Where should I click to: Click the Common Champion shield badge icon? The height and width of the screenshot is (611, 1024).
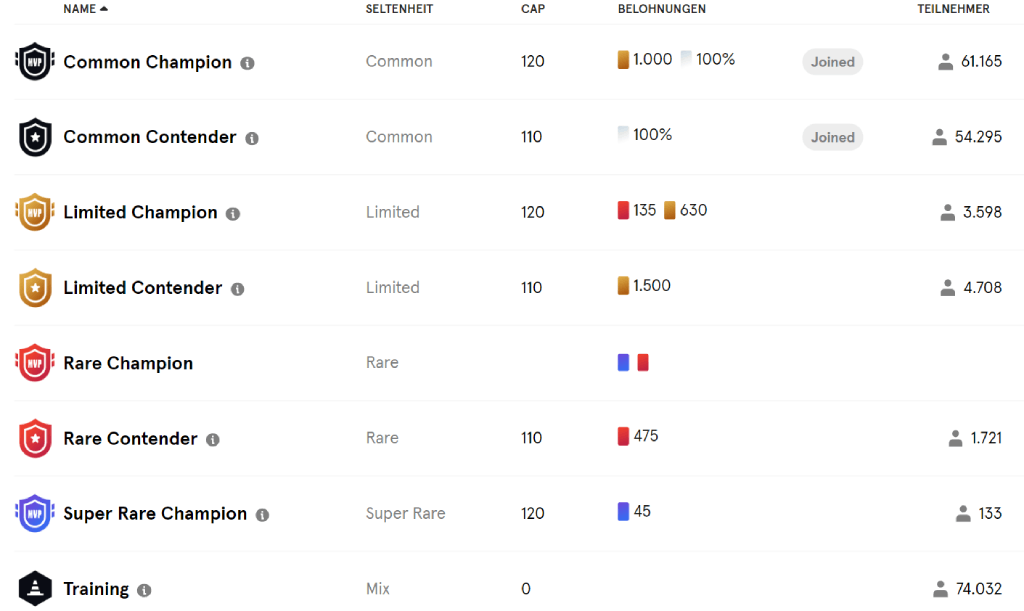coord(35,61)
